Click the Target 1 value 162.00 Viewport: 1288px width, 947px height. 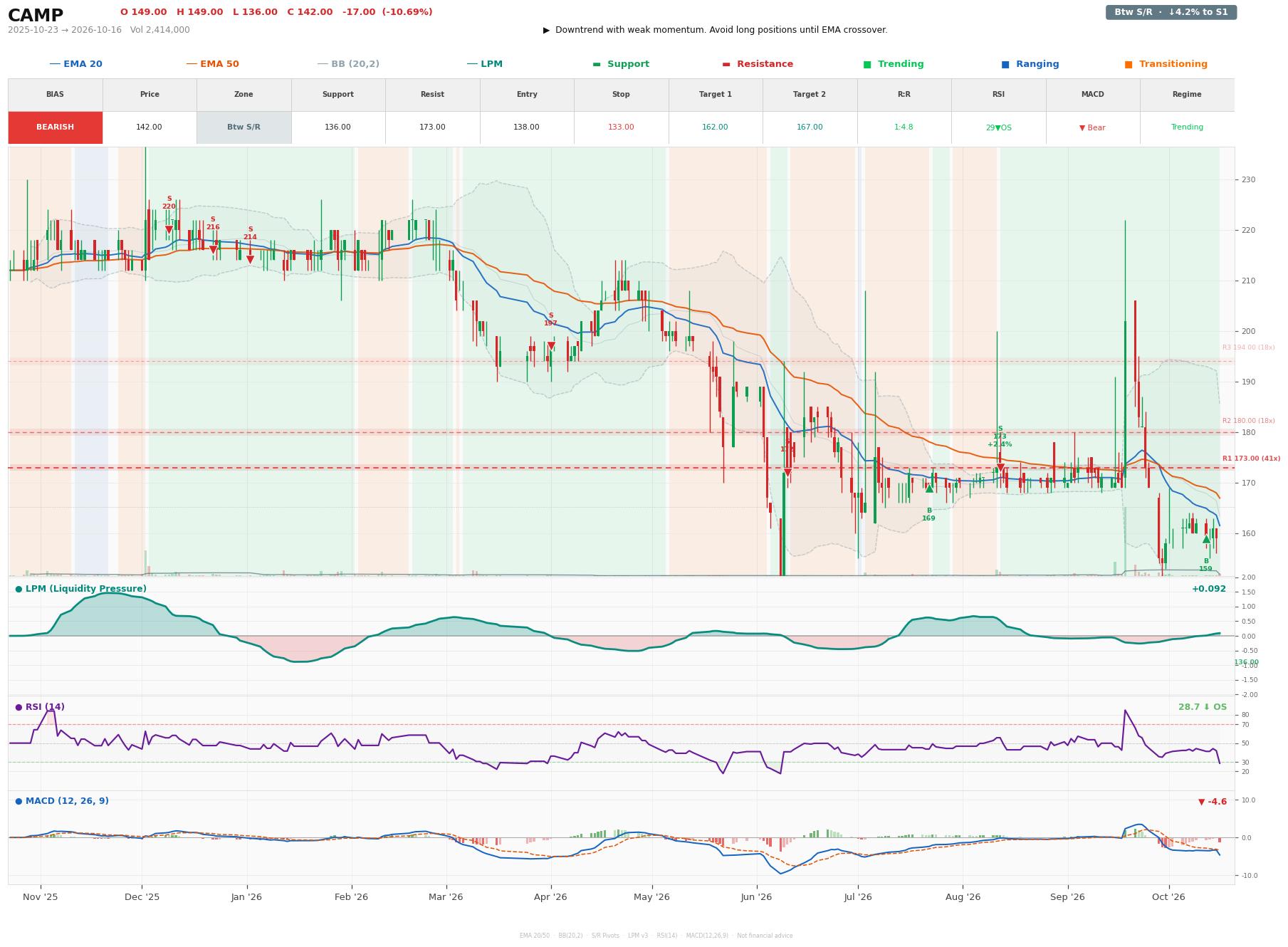coord(716,127)
